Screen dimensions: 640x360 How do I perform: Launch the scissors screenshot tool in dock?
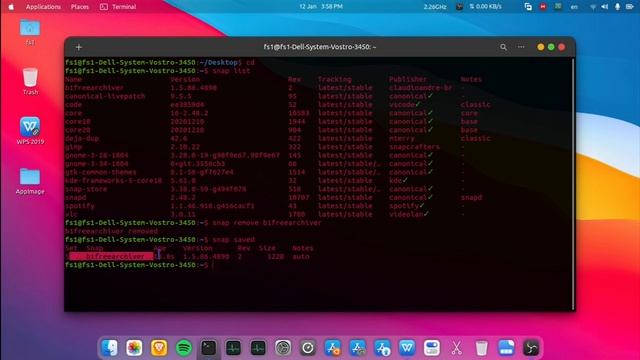pyautogui.click(x=457, y=348)
